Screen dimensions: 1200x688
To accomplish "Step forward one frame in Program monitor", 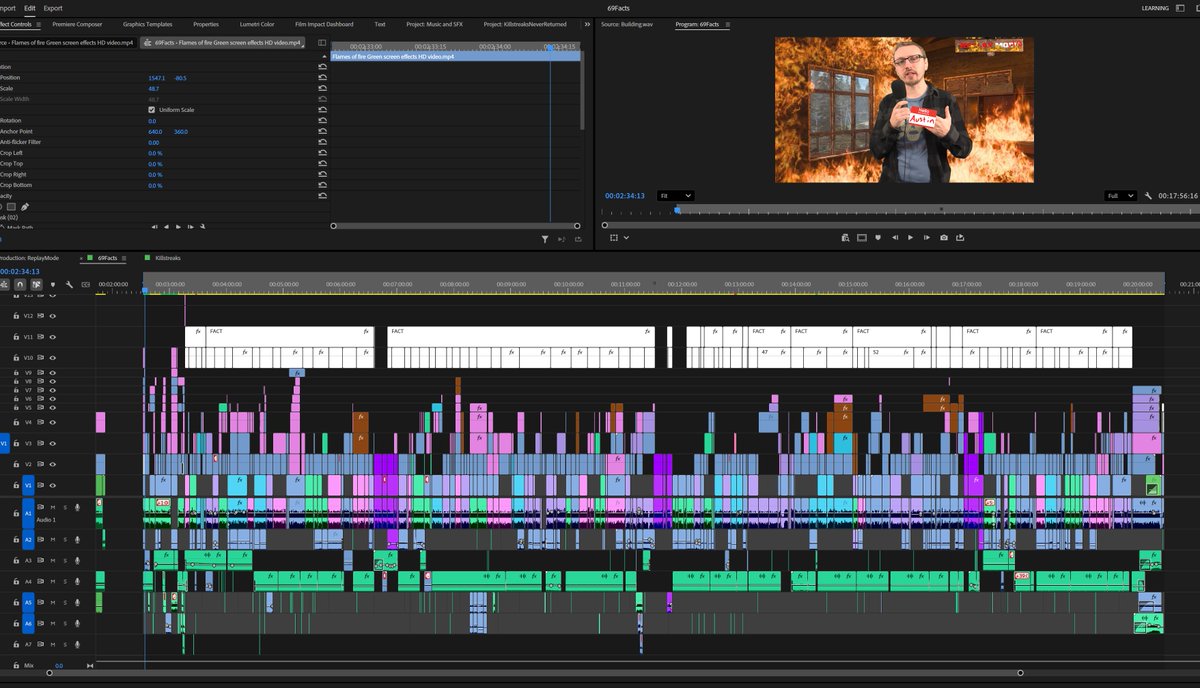I will click(927, 237).
